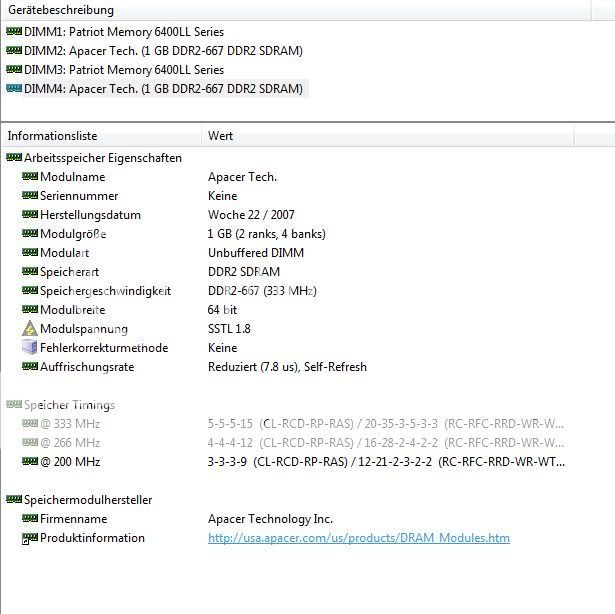
Task: Select the Auffrischungsrate label
Action: [x=87, y=367]
